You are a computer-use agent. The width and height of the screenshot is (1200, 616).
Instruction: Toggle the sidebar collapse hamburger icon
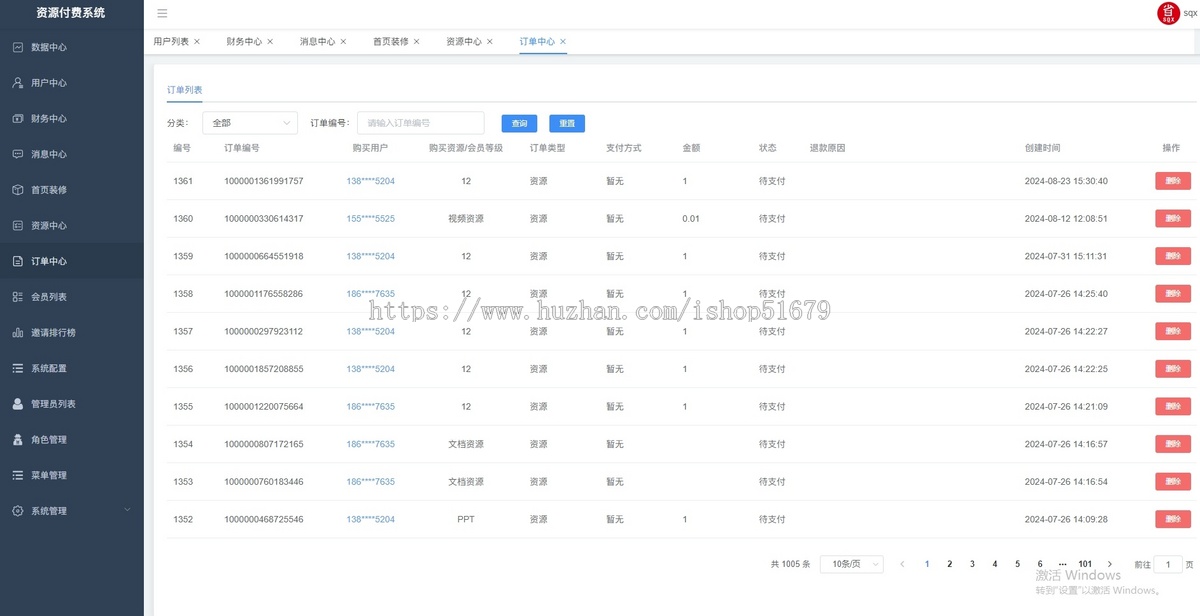tap(162, 13)
